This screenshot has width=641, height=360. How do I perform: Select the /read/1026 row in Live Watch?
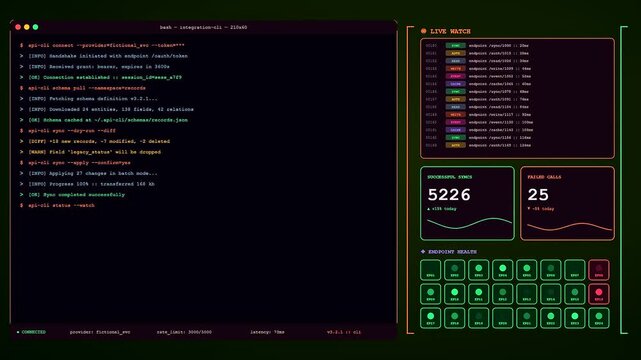coord(517,61)
